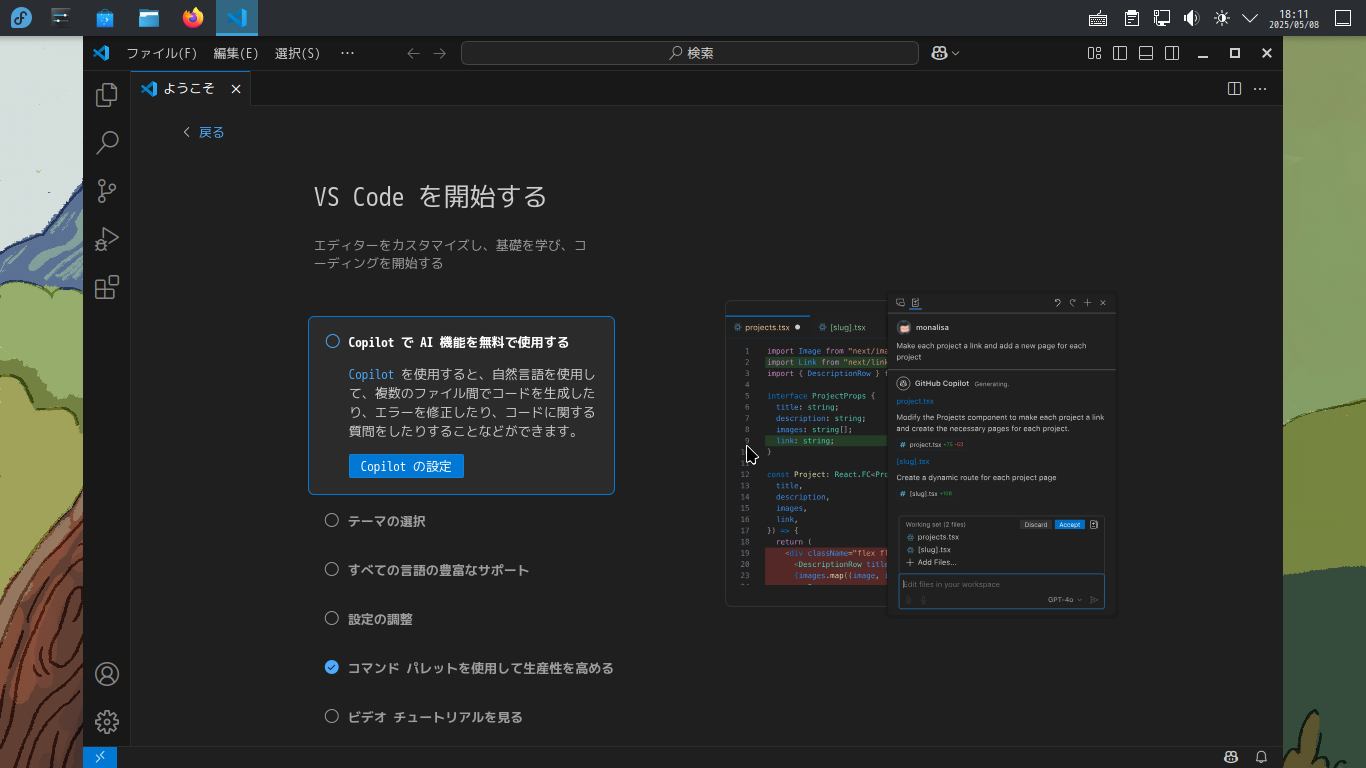1366x768 pixels.
Task: Select the 設定の調整 step
Action: pyautogui.click(x=380, y=619)
